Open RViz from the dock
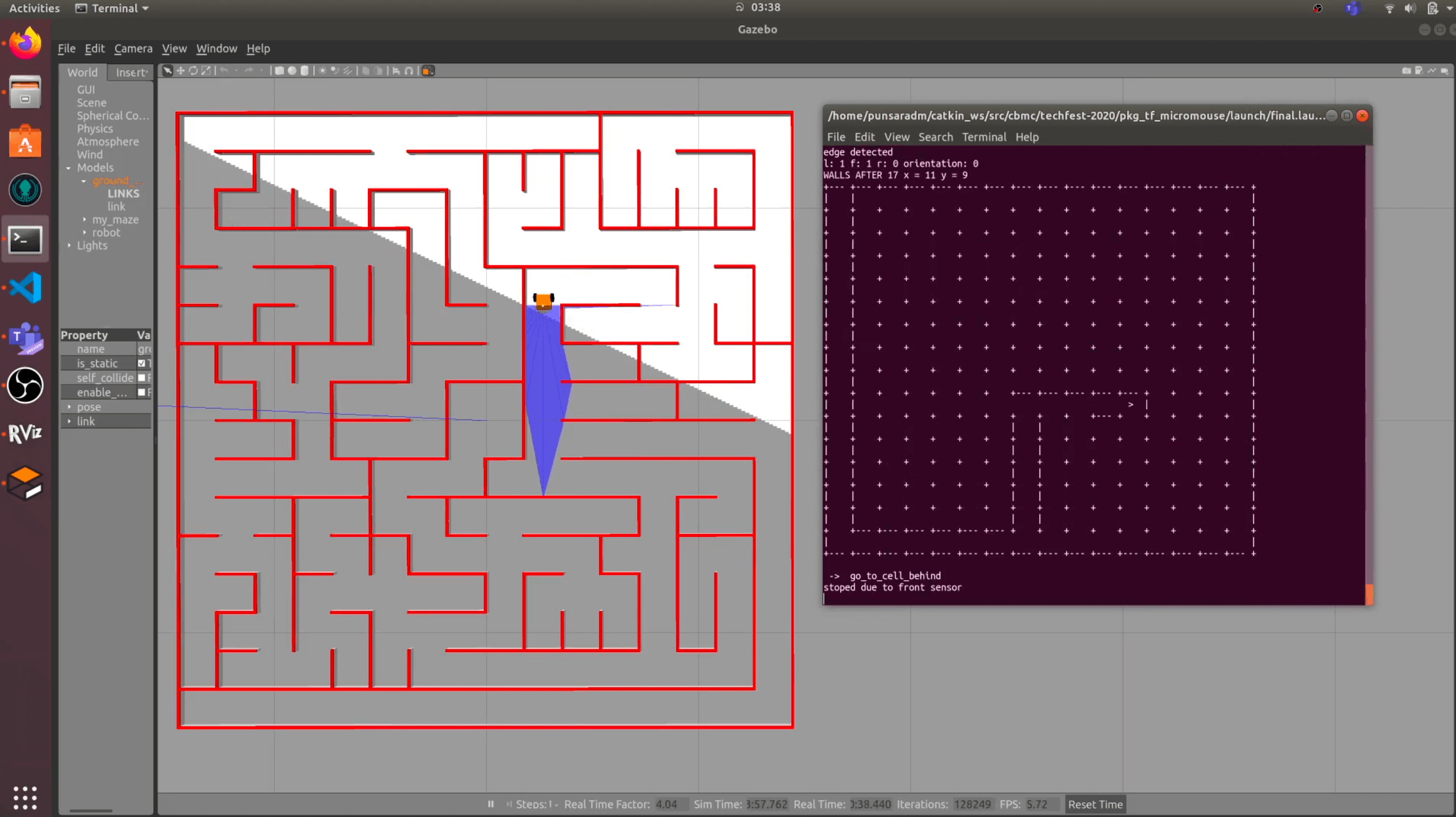 click(25, 434)
